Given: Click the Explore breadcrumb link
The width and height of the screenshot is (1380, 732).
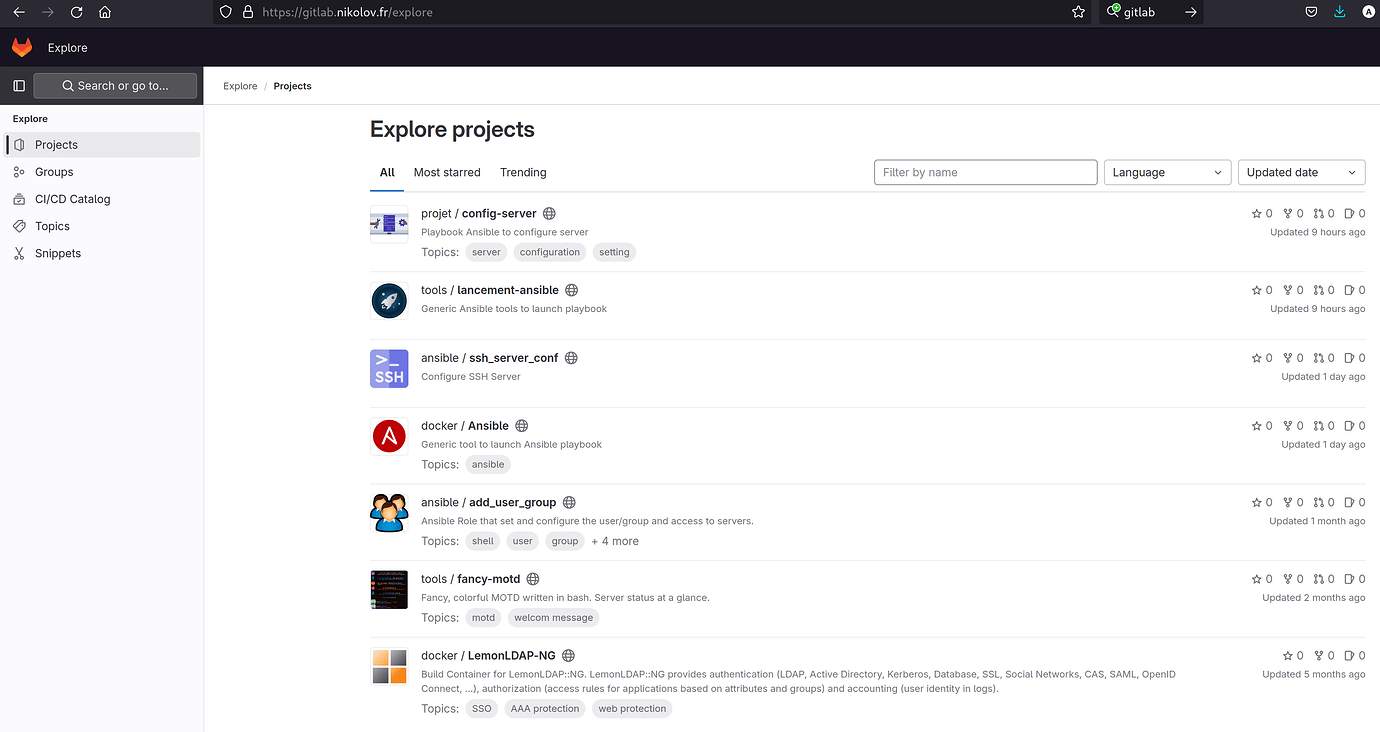Looking at the screenshot, I should (x=240, y=86).
